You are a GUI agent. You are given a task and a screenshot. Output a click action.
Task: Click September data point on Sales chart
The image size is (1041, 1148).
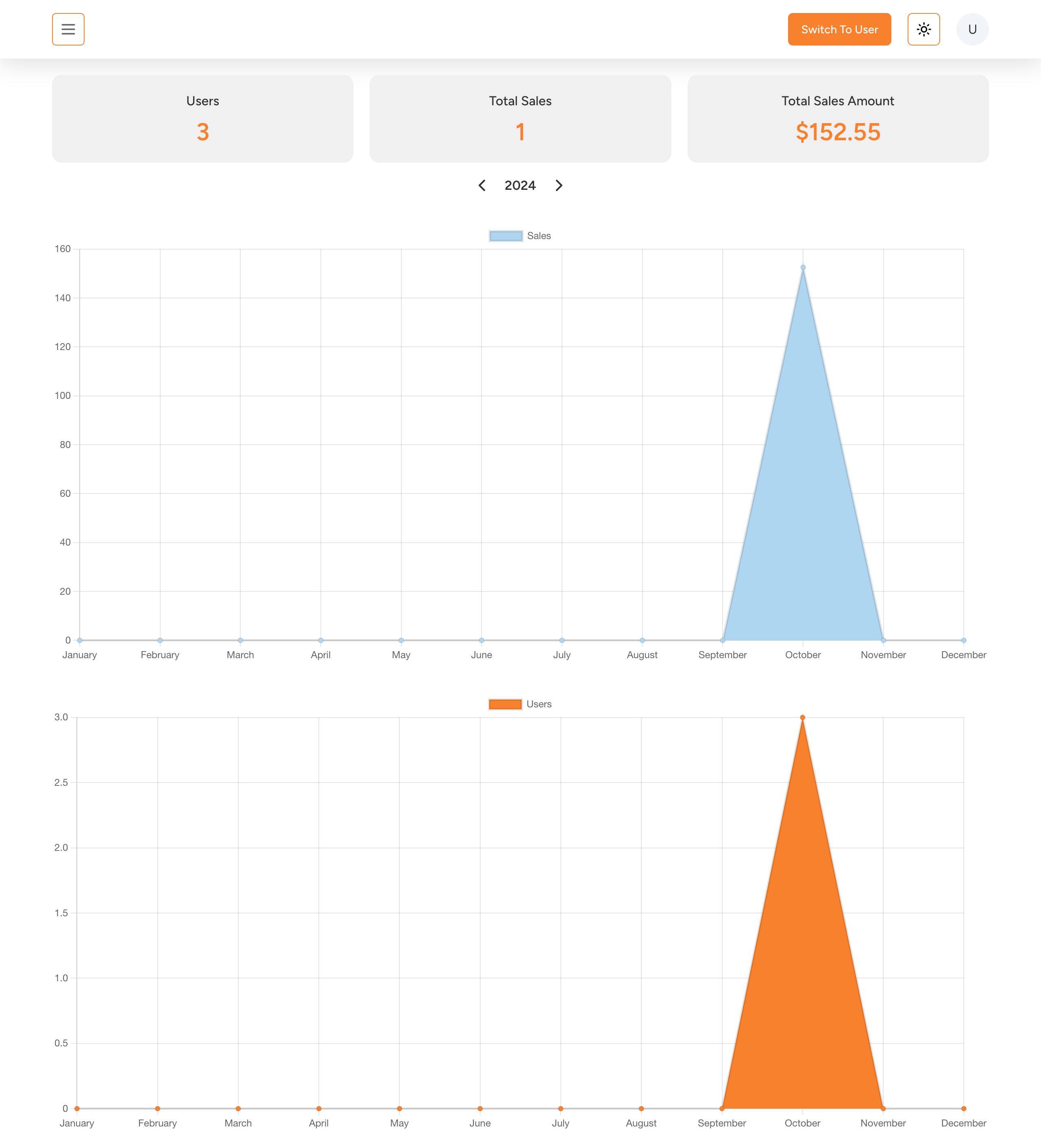coord(723,641)
